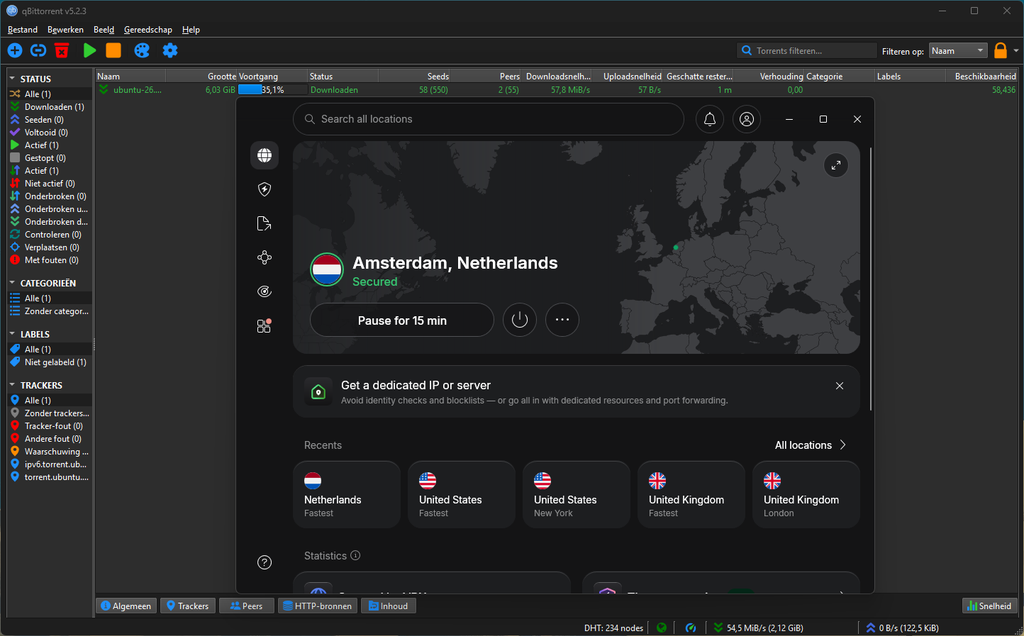This screenshot has height=636, width=1024.
Task: Open the help question mark icon in the VPN app
Action: point(264,562)
